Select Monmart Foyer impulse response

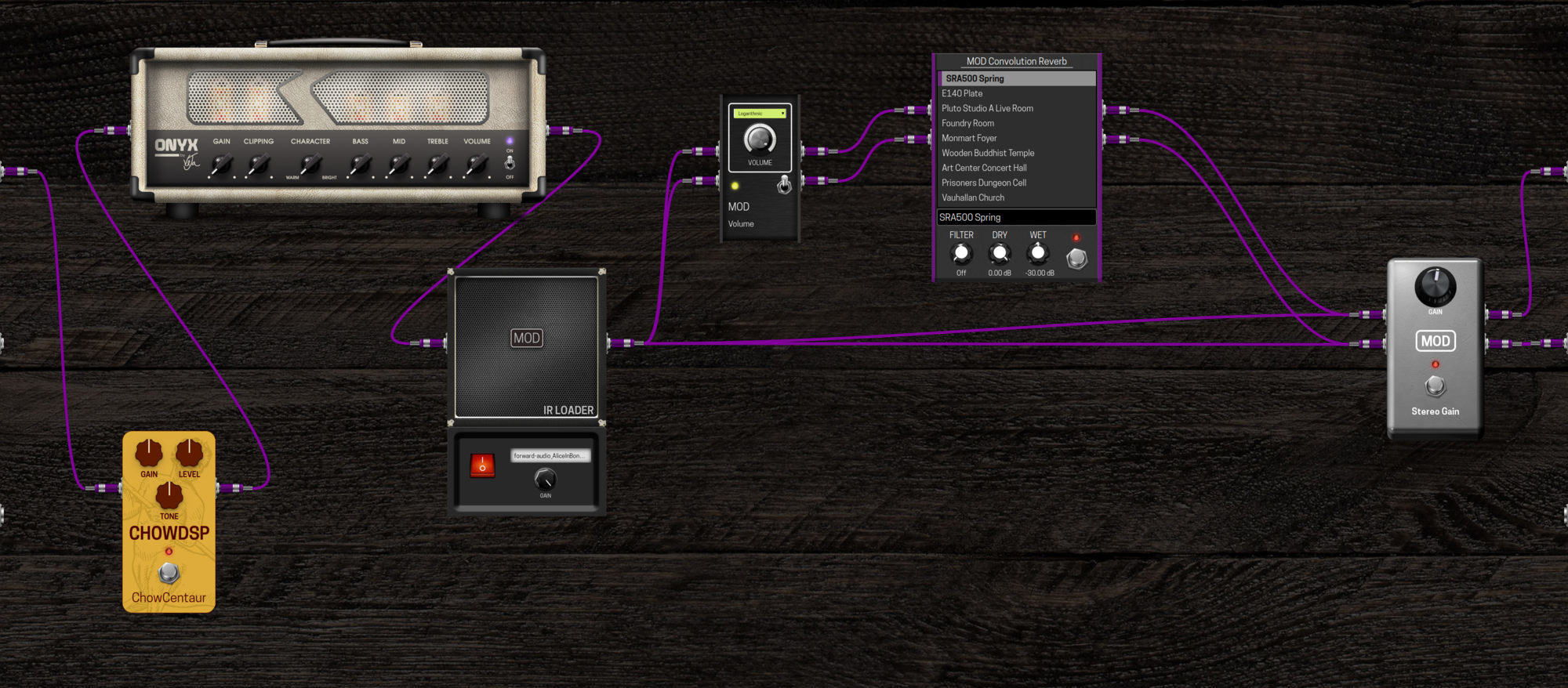point(1017,138)
